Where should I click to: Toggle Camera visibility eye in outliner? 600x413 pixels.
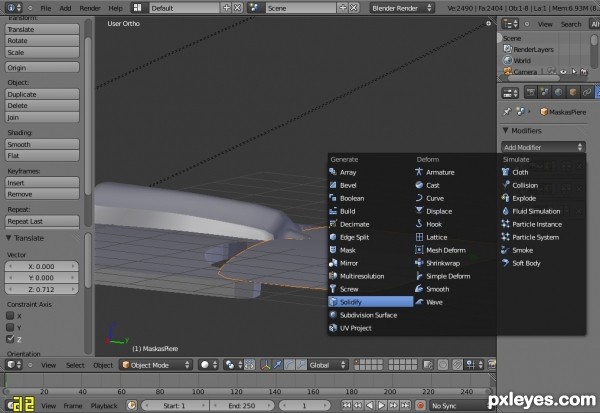(563, 72)
